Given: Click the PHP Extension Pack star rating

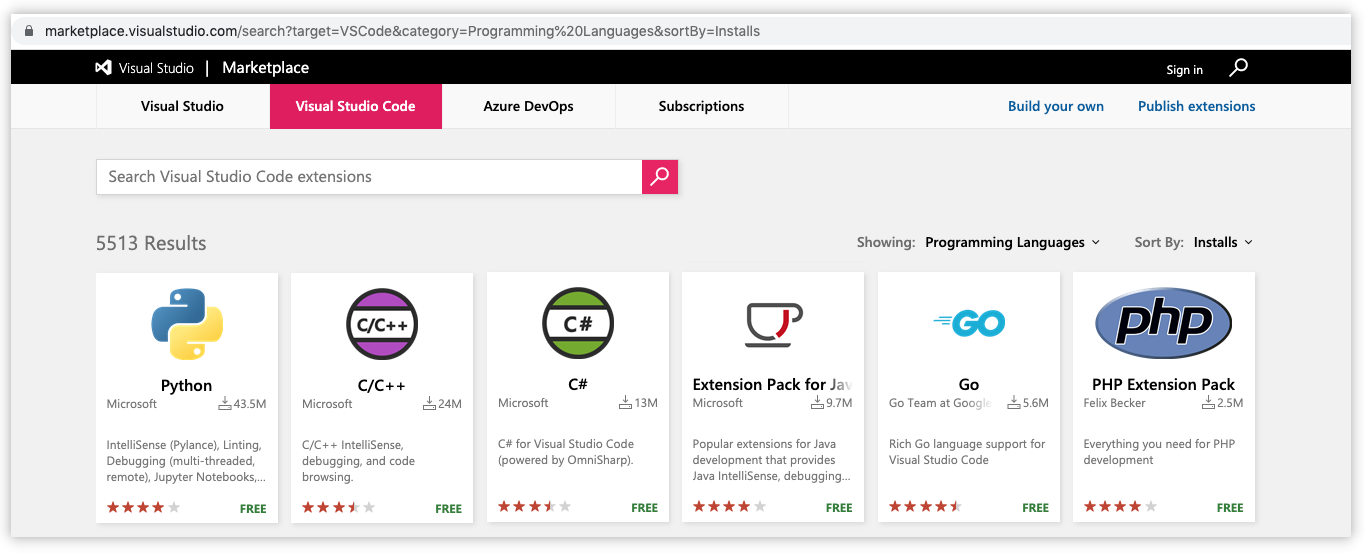Looking at the screenshot, I should [1121, 507].
